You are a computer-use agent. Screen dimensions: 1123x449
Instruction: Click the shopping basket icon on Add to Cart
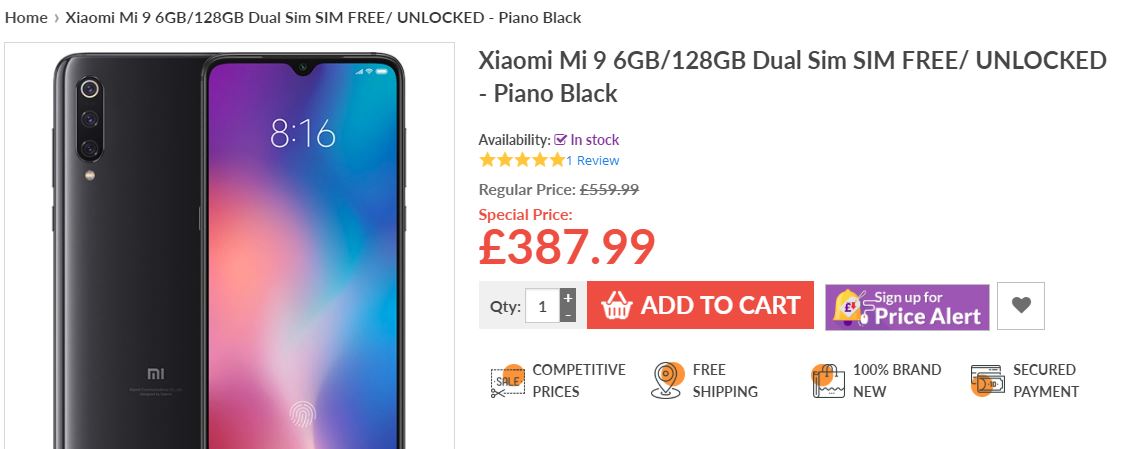click(x=617, y=306)
